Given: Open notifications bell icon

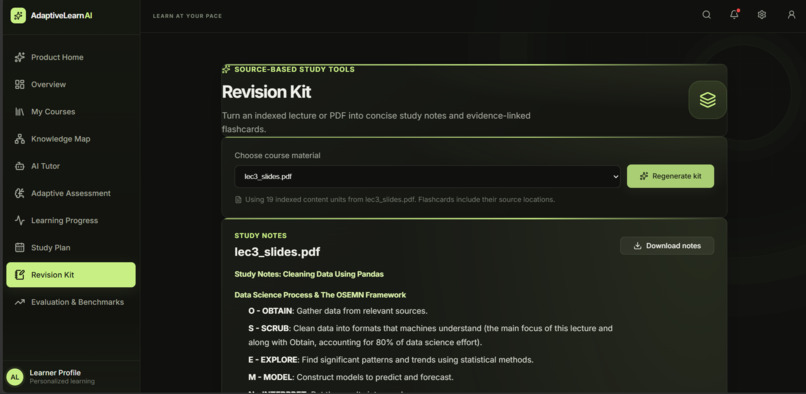Looking at the screenshot, I should point(734,15).
